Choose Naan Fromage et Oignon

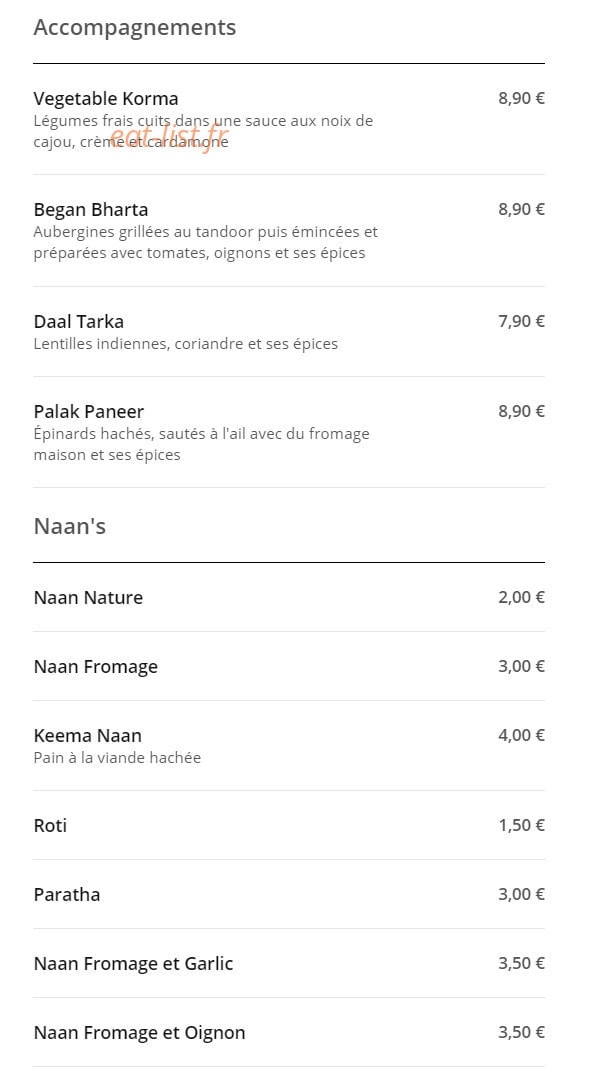139,1032
